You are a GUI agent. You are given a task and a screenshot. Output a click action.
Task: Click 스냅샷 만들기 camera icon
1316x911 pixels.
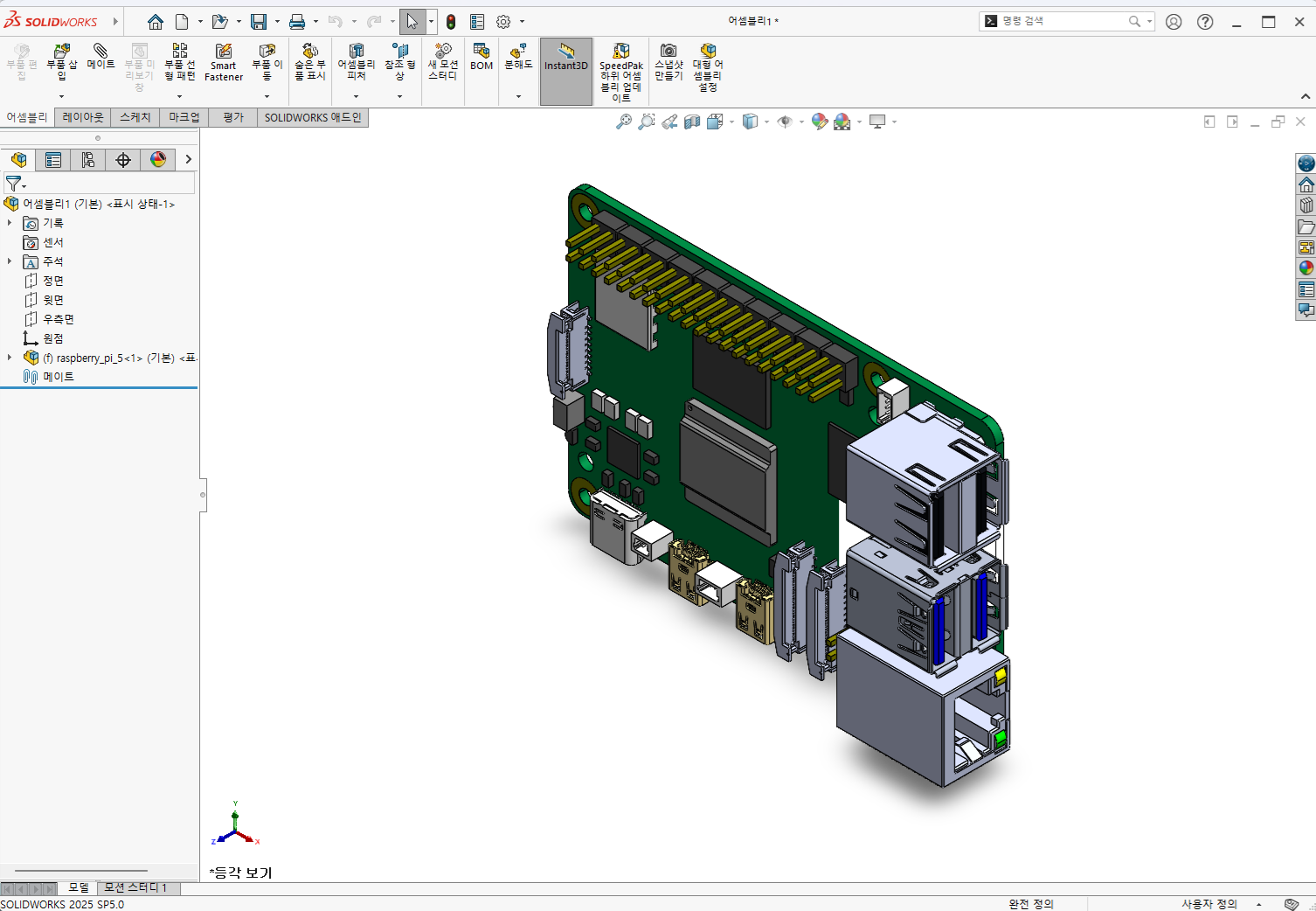(x=668, y=63)
